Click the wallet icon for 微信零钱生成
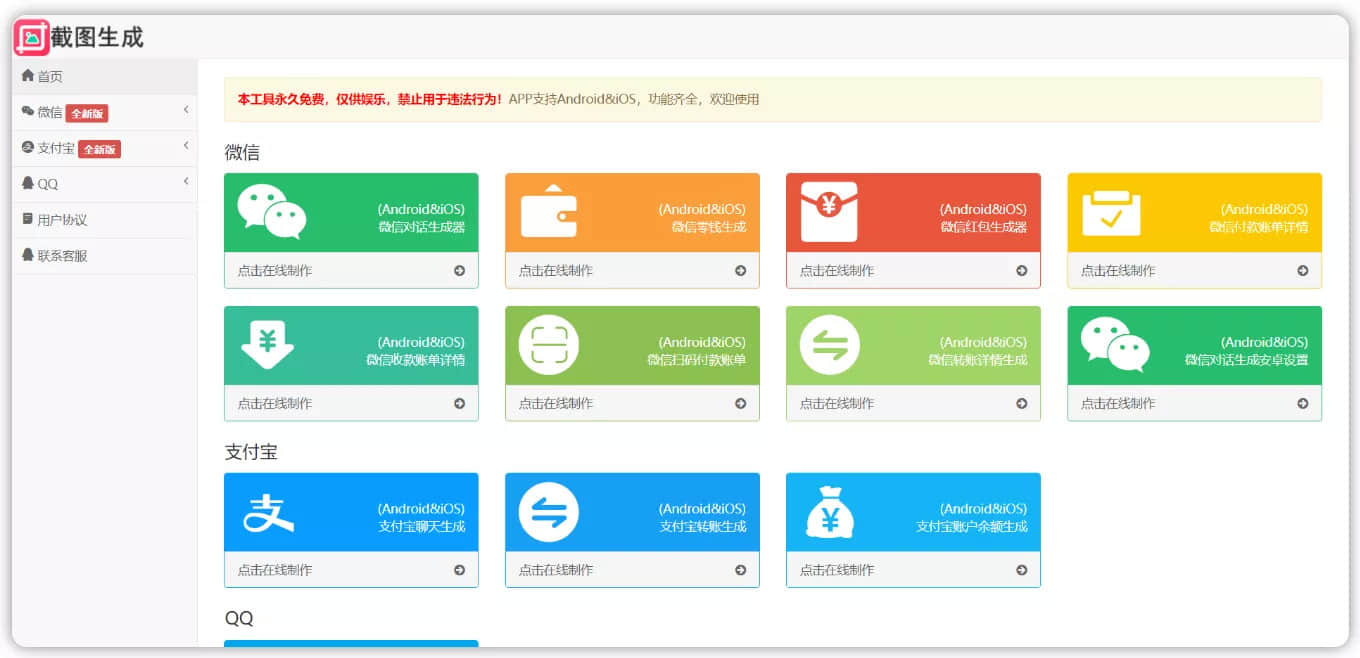The image size is (1360, 658). [x=548, y=213]
